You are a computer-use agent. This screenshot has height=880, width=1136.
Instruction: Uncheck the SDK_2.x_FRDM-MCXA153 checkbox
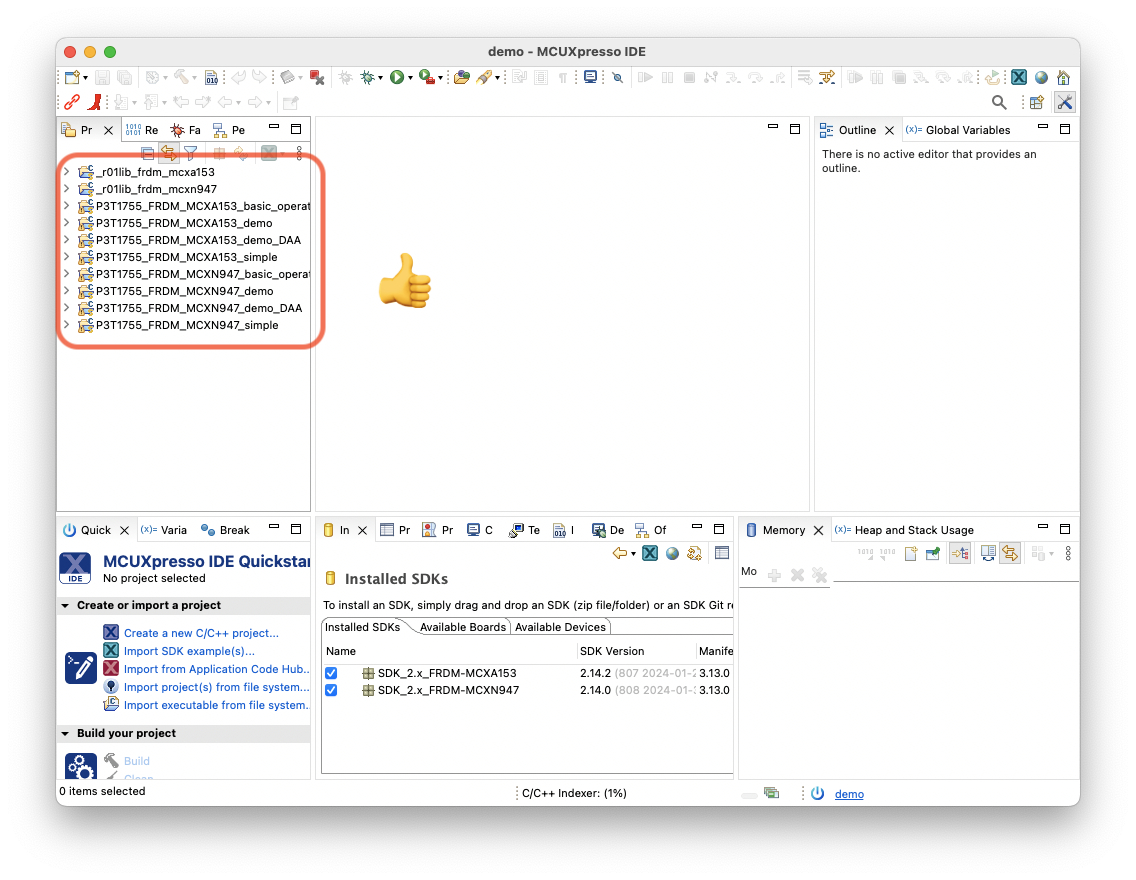pos(331,673)
